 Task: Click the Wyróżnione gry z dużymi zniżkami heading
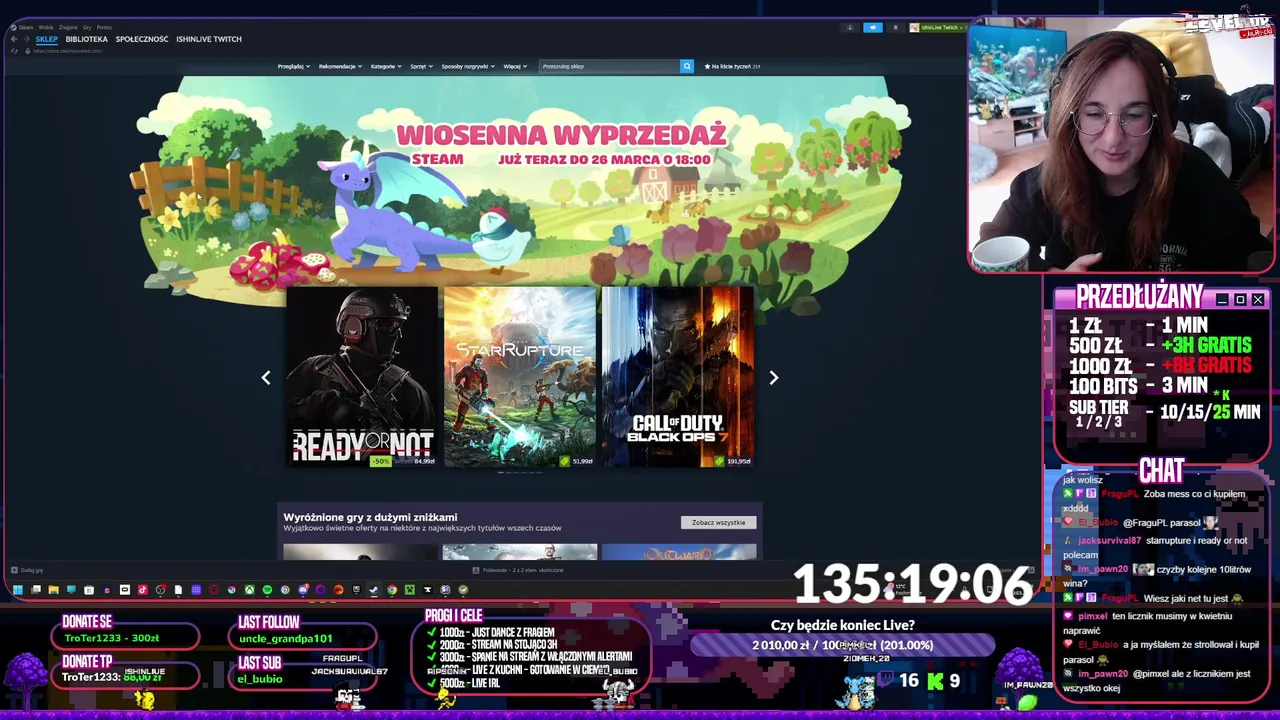[370, 517]
